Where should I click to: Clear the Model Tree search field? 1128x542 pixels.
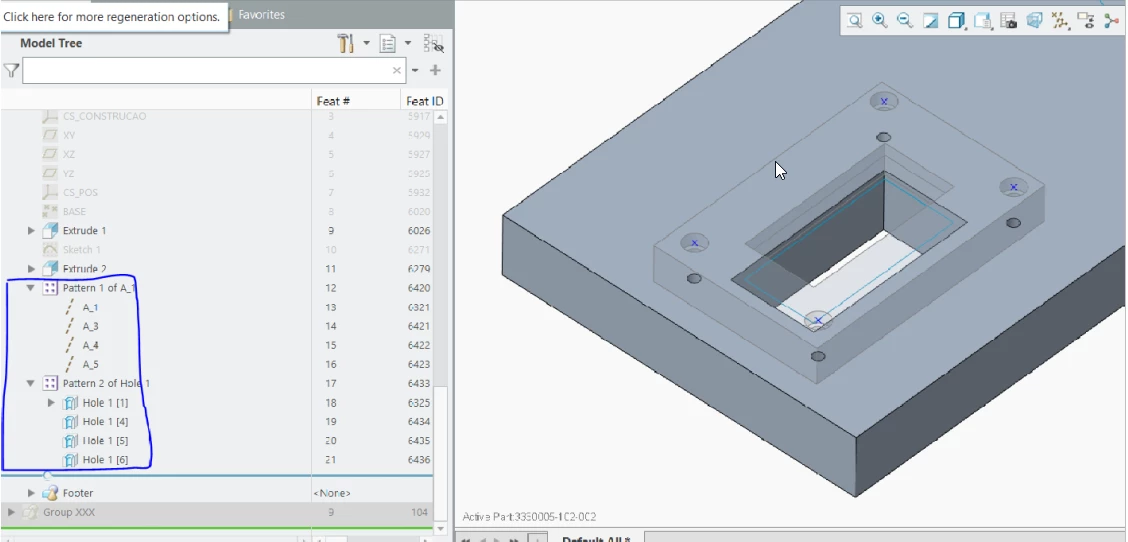(x=396, y=71)
